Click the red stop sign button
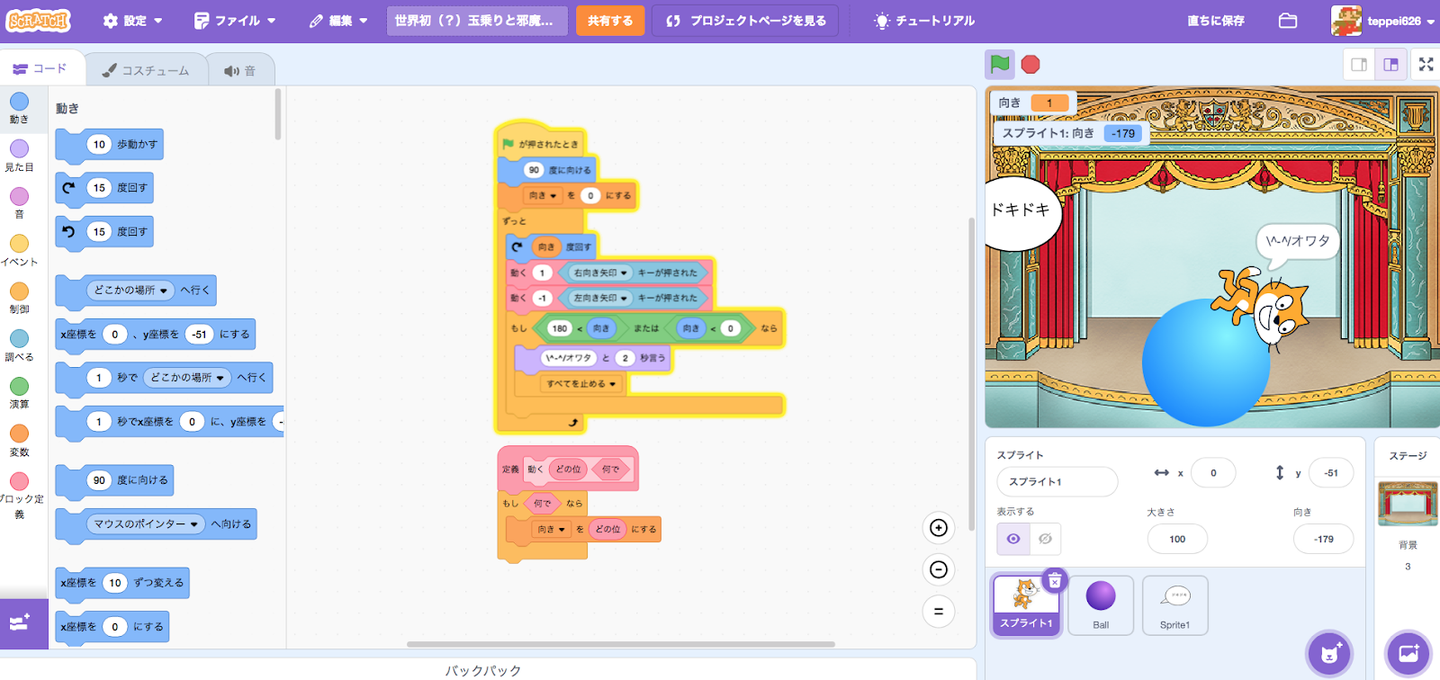 pyautogui.click(x=1030, y=64)
